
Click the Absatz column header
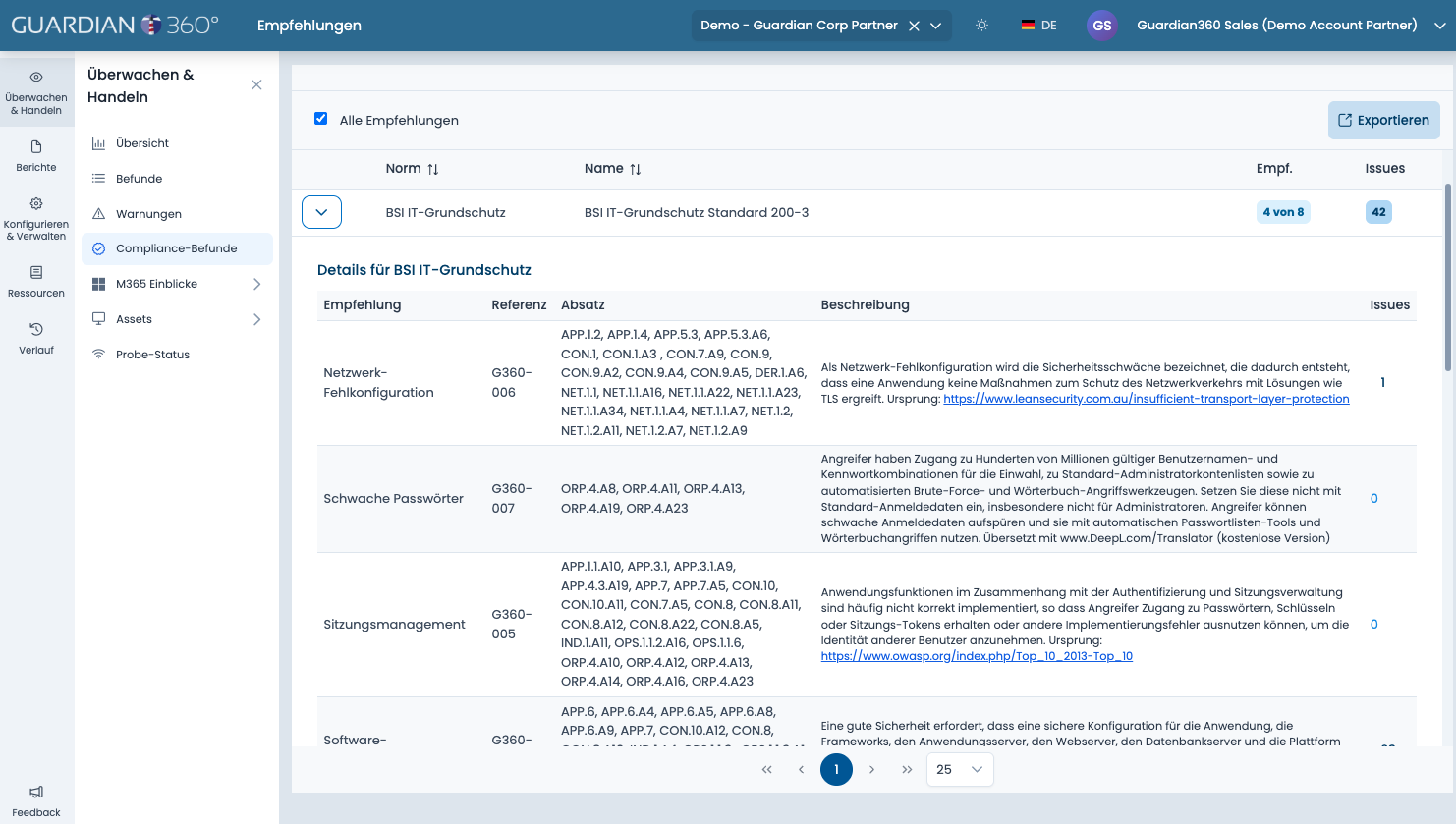(583, 305)
